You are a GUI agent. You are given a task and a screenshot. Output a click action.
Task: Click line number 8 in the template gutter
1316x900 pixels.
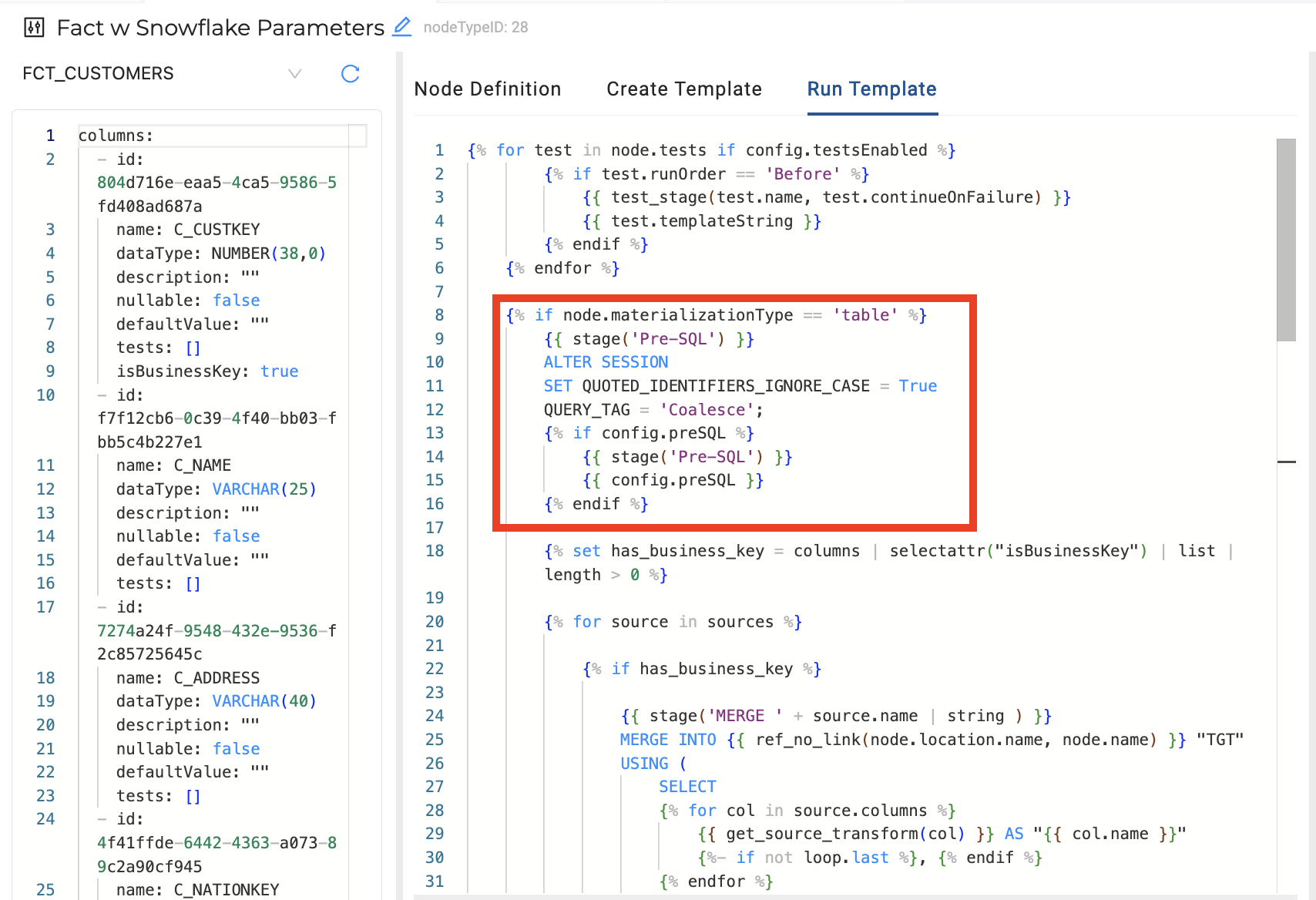(x=439, y=315)
